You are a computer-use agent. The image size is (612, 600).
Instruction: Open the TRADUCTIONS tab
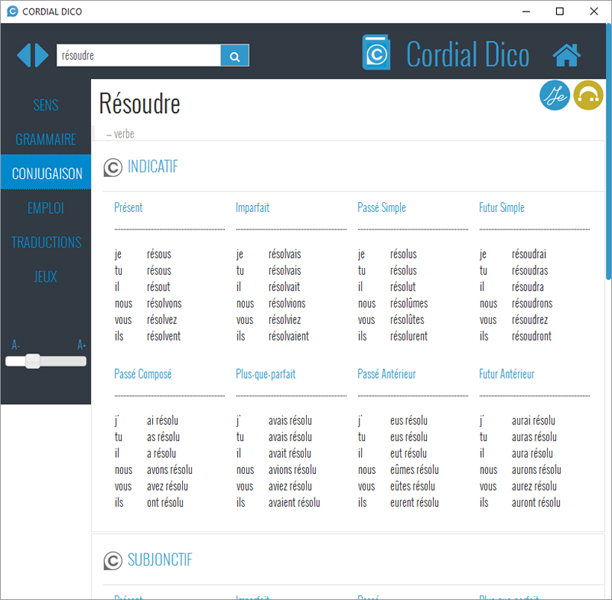click(x=46, y=242)
